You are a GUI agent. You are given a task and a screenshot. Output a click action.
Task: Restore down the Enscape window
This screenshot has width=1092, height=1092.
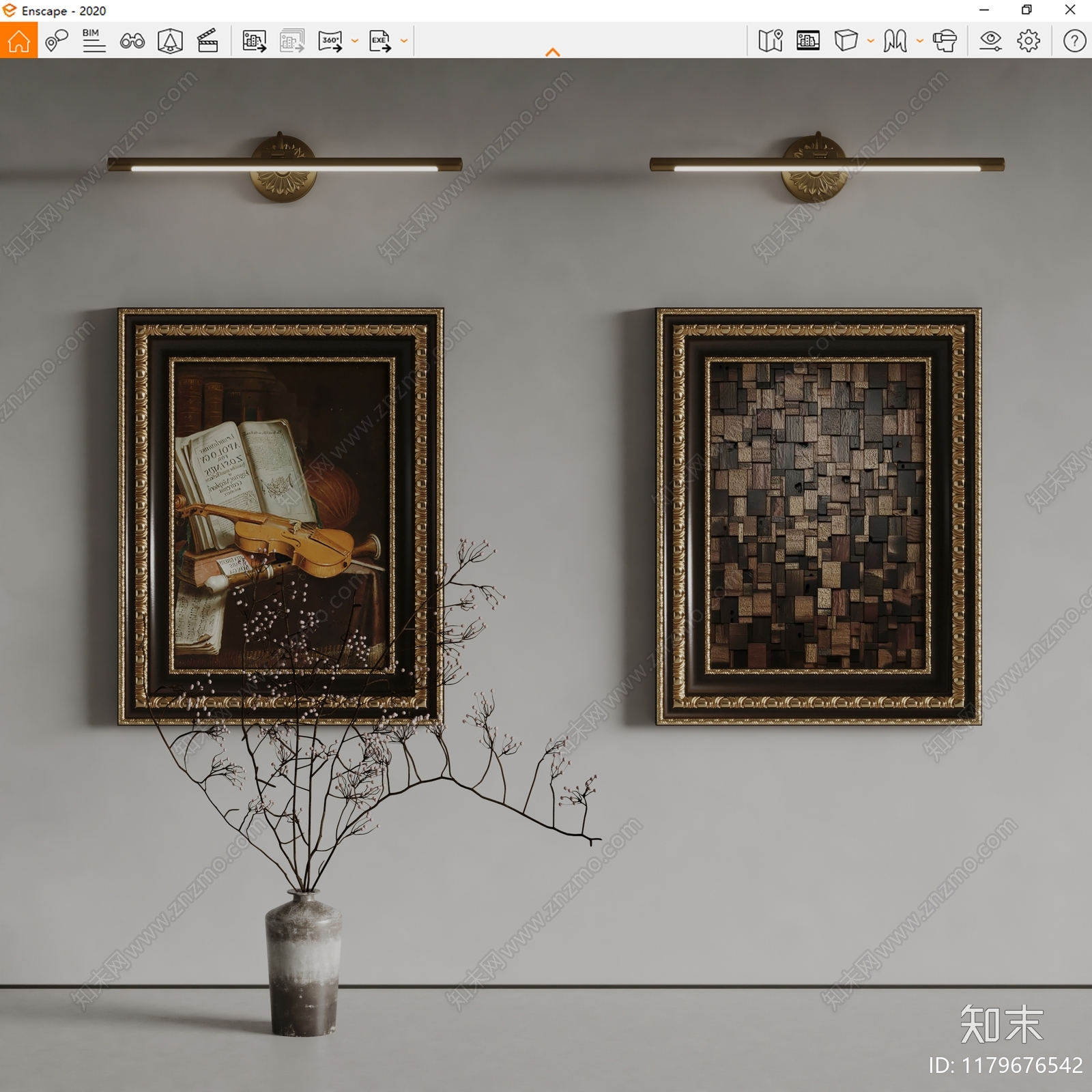coord(1026,10)
